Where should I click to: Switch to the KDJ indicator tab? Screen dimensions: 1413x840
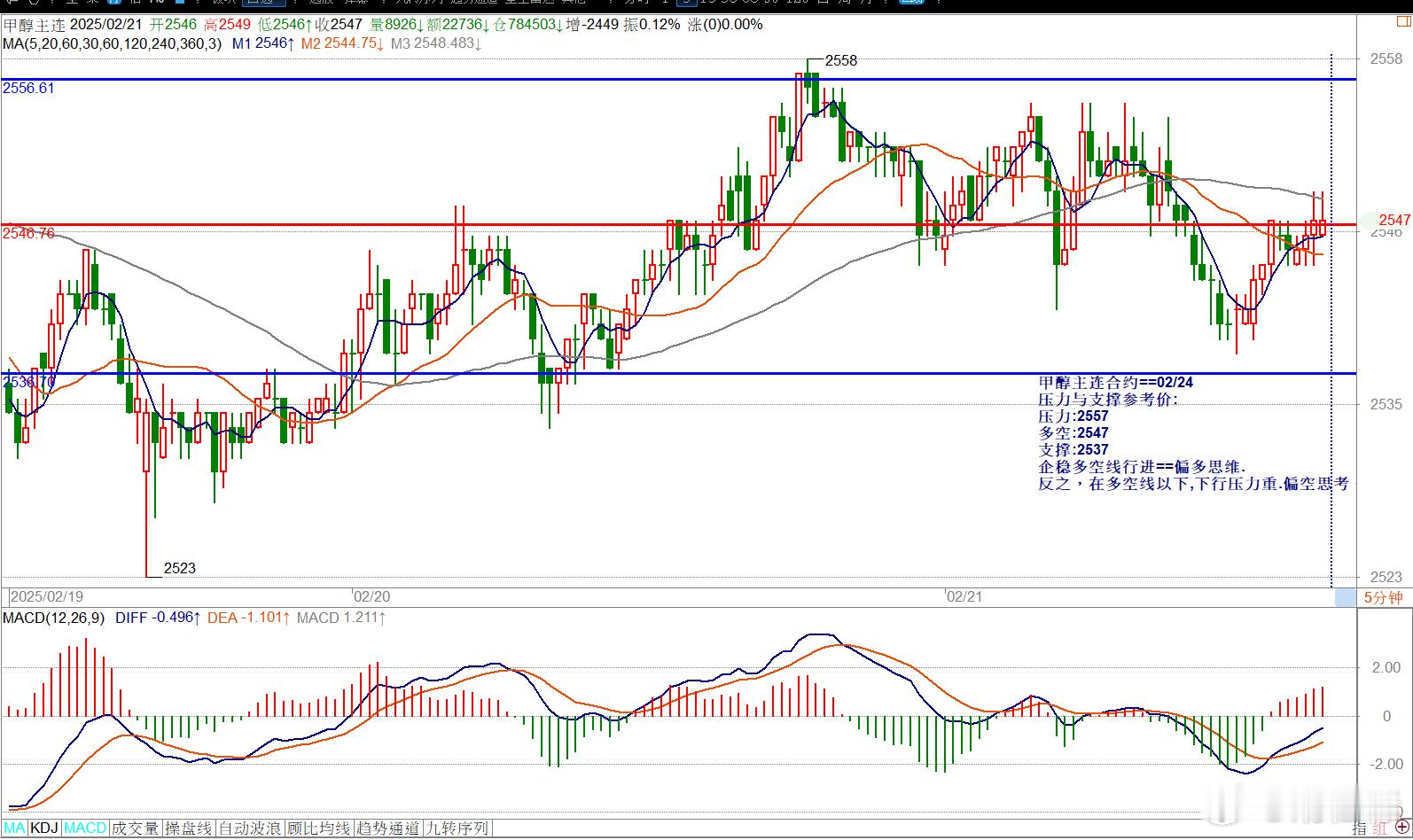44,828
